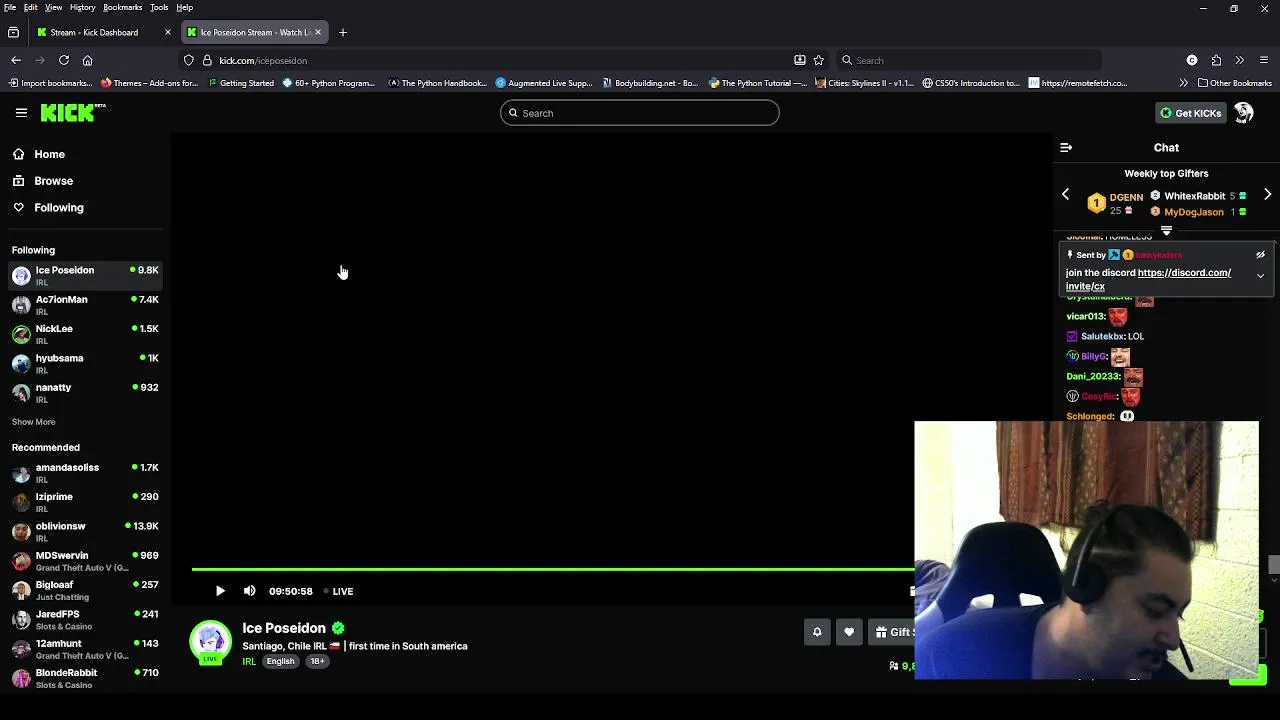Open Following in sidebar

click(58, 208)
